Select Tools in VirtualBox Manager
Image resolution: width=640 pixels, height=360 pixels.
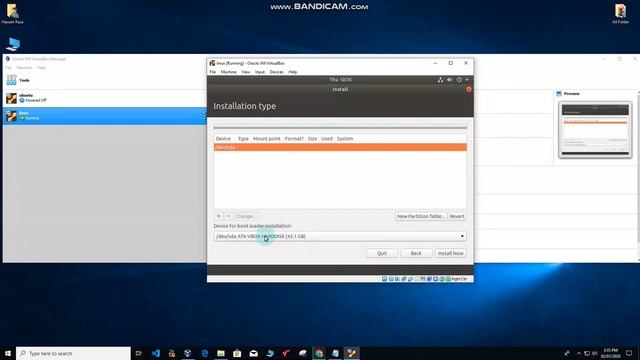click(x=105, y=80)
